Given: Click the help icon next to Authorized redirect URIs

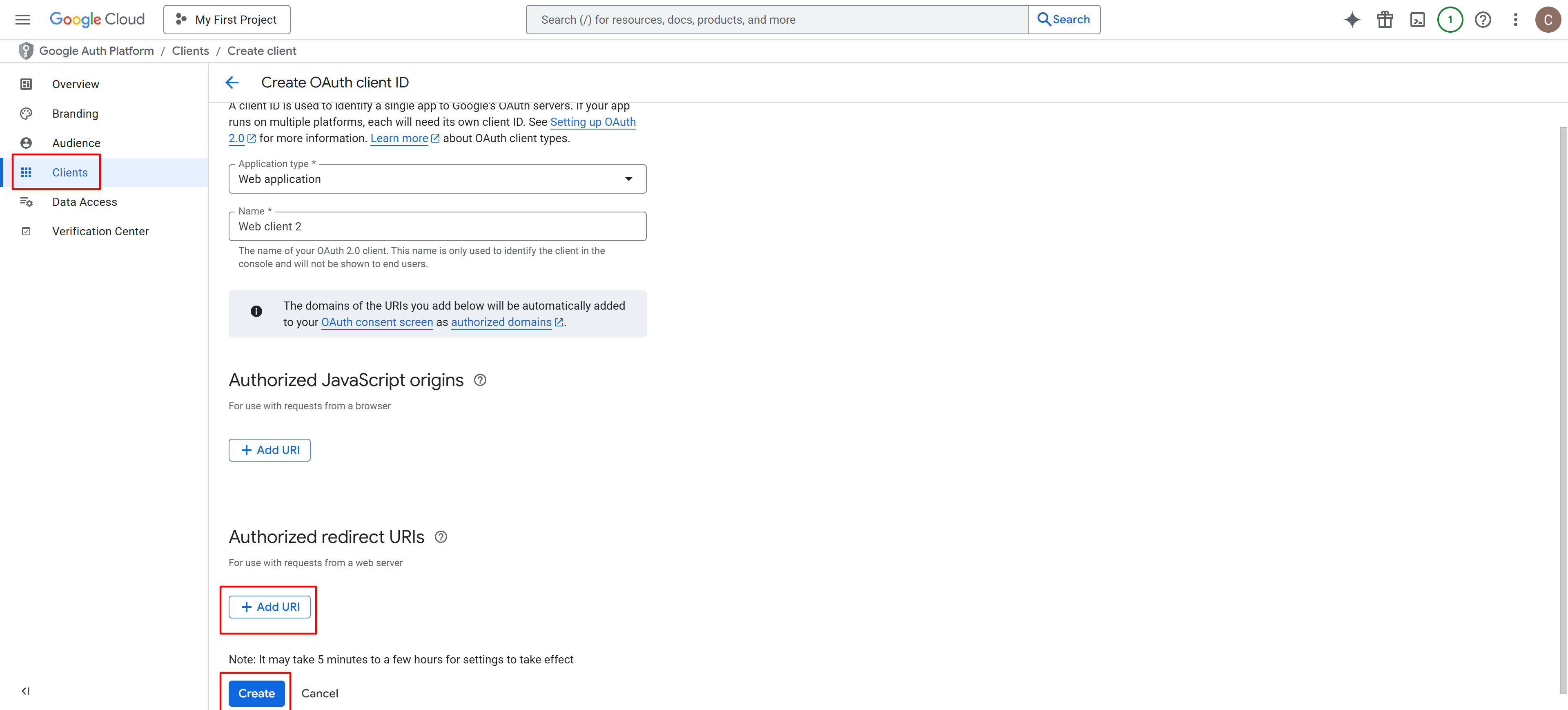Looking at the screenshot, I should click(441, 537).
